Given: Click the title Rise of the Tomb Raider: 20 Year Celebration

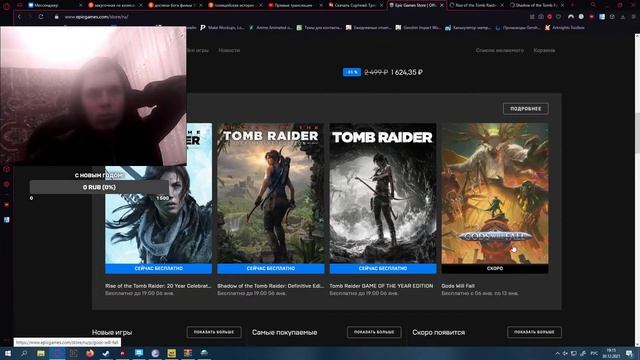Looking at the screenshot, I should (158, 286).
